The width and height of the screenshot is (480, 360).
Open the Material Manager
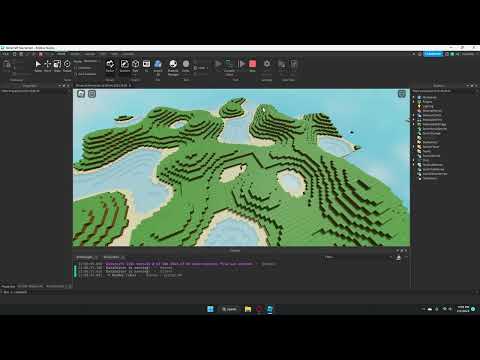173,67
